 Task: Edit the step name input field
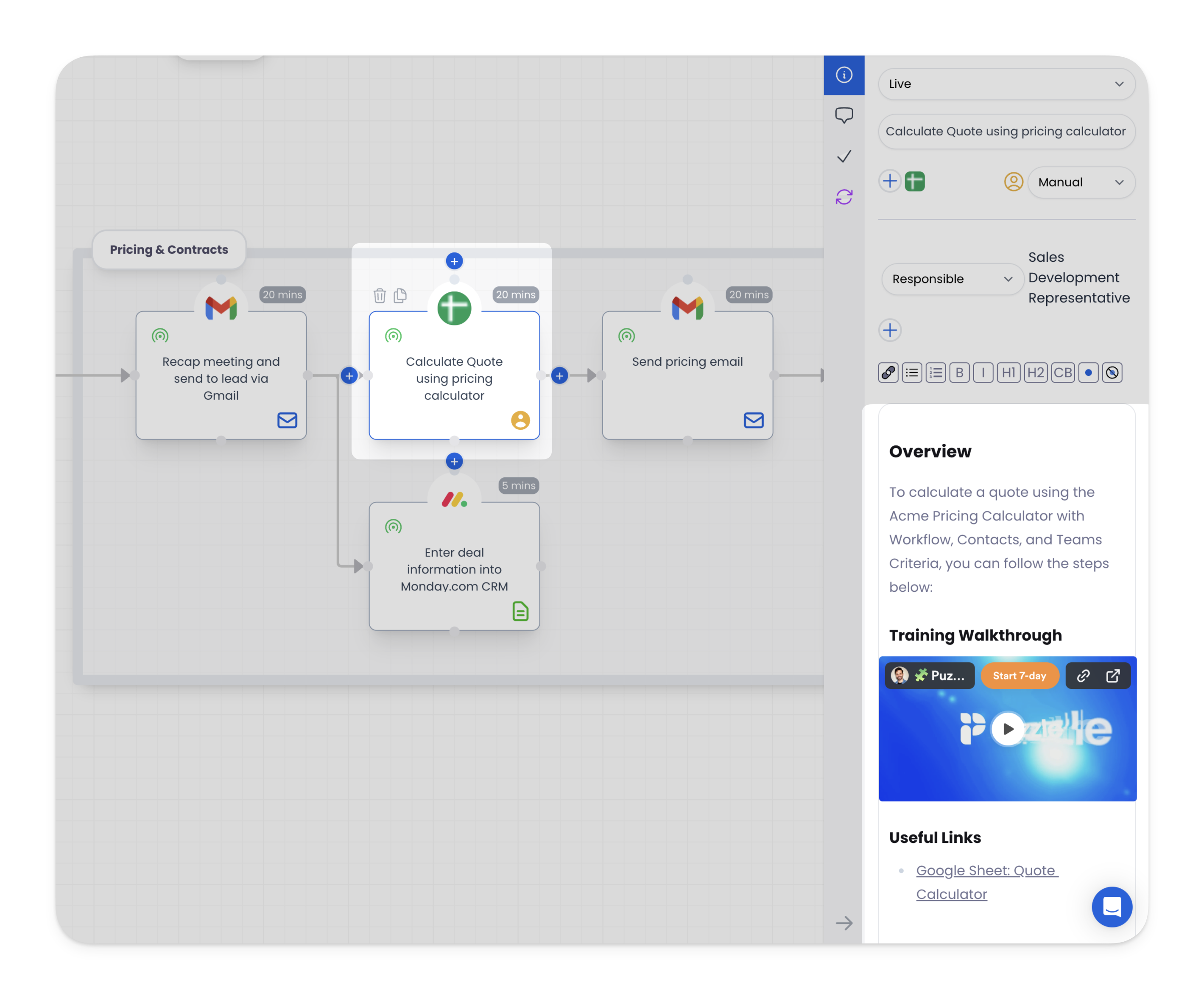(x=1006, y=132)
